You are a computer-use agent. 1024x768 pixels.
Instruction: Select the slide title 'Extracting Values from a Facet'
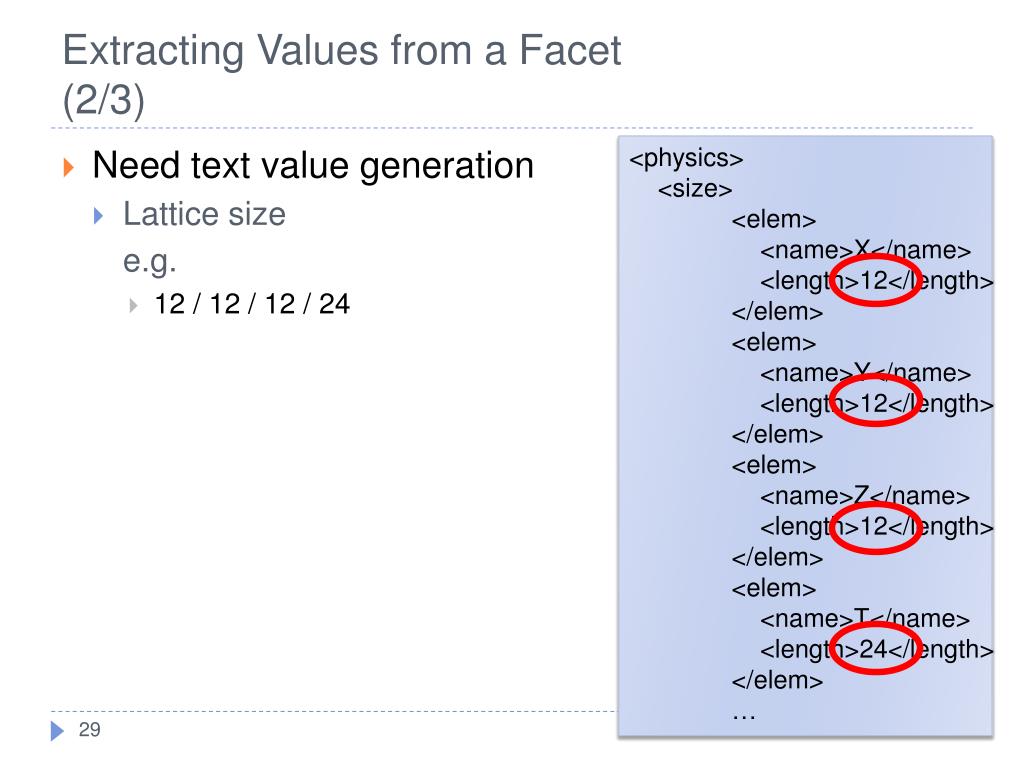pyautogui.click(x=342, y=51)
